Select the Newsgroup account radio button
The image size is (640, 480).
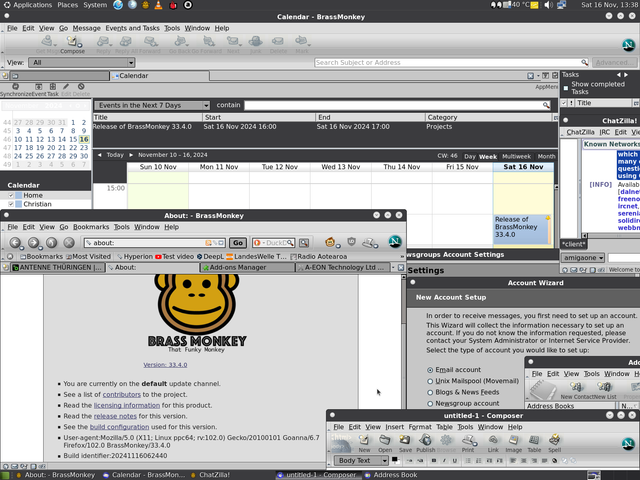pyautogui.click(x=430, y=404)
